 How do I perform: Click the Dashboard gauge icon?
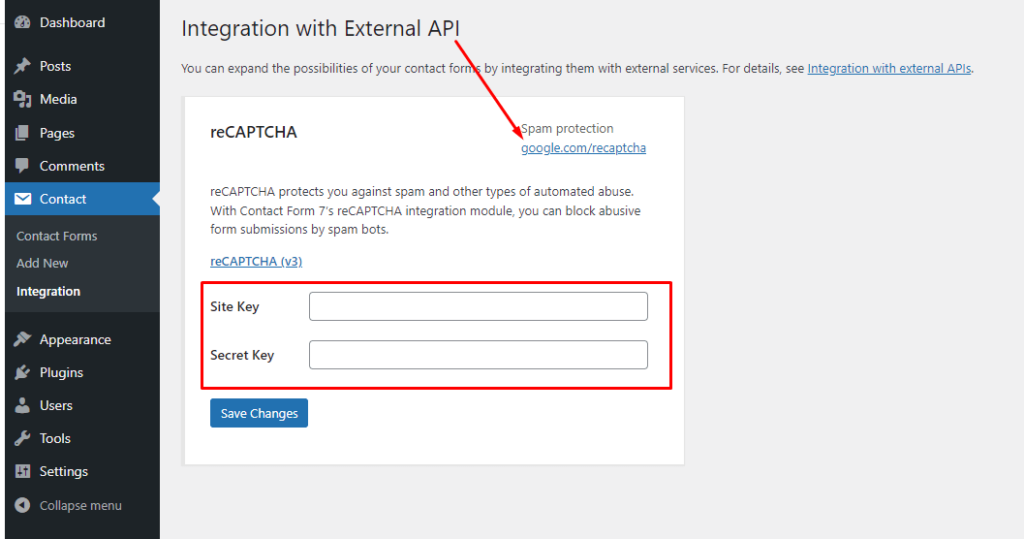tap(22, 22)
